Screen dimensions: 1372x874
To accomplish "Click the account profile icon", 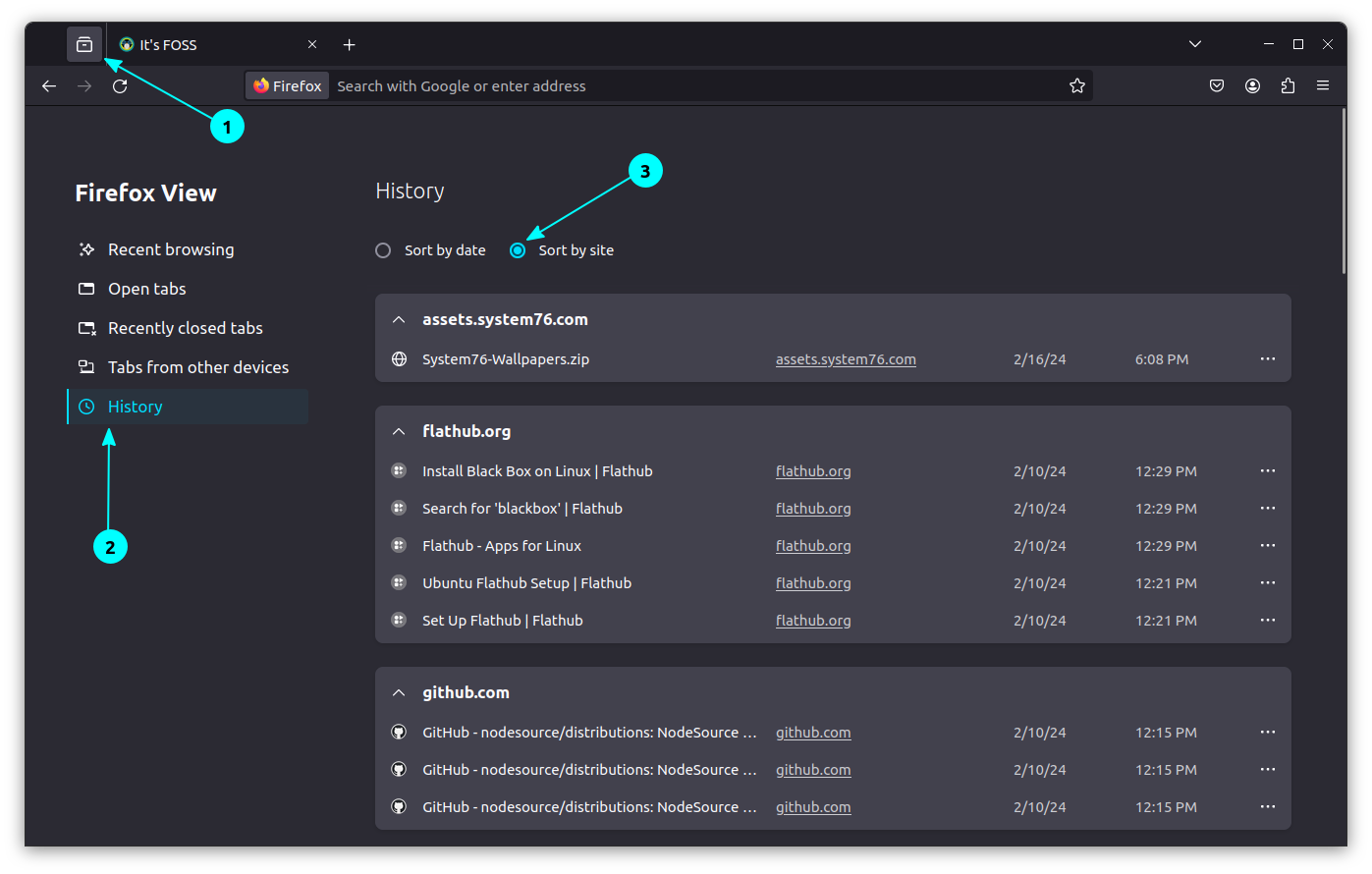I will click(1252, 85).
